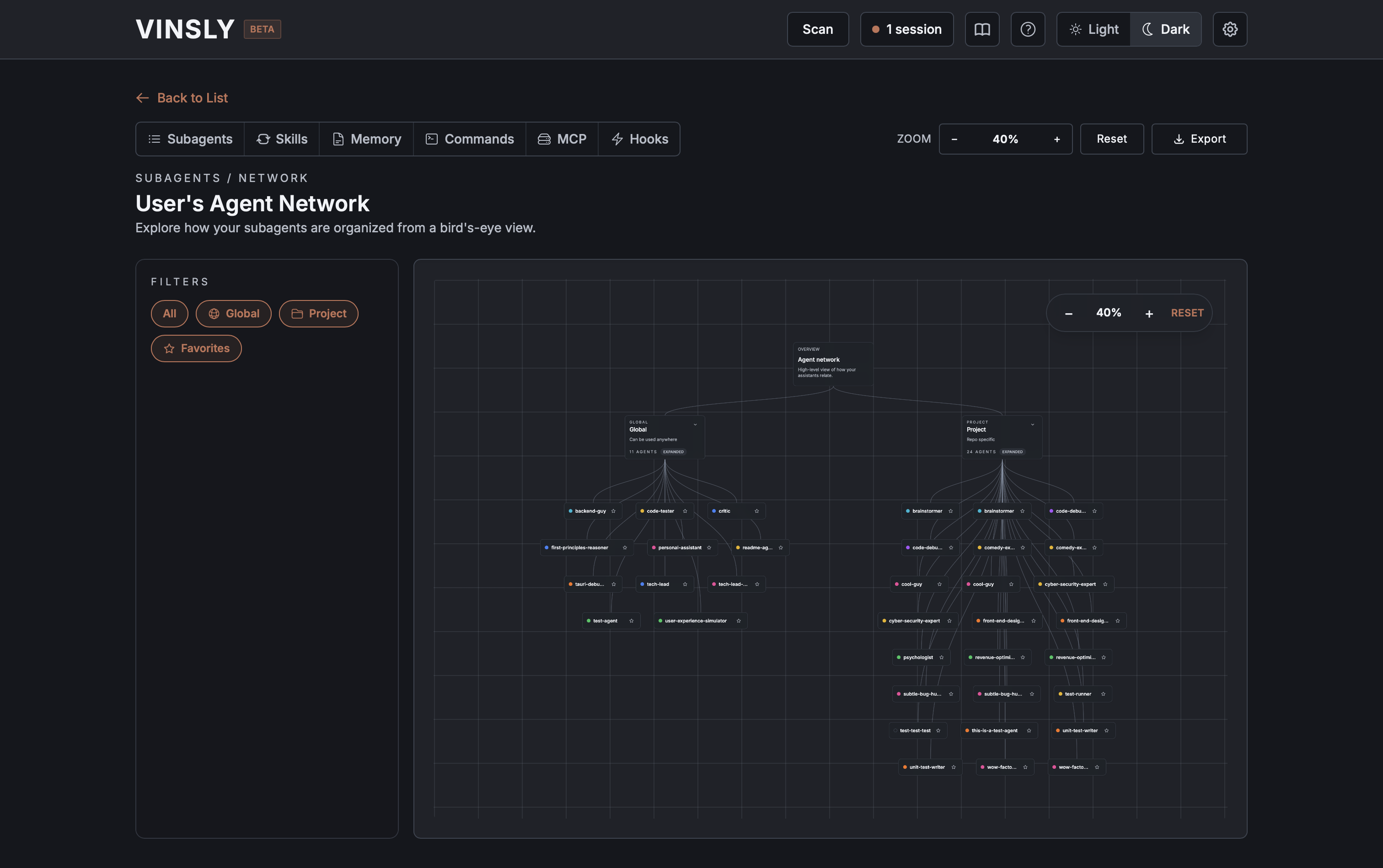Increase zoom with the plus control
1383x868 pixels.
pyautogui.click(x=1056, y=139)
